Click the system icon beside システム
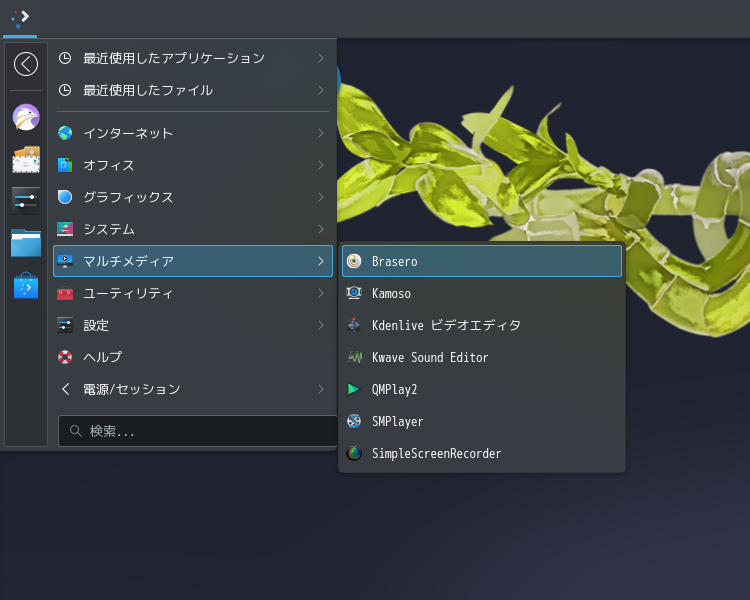 65,229
